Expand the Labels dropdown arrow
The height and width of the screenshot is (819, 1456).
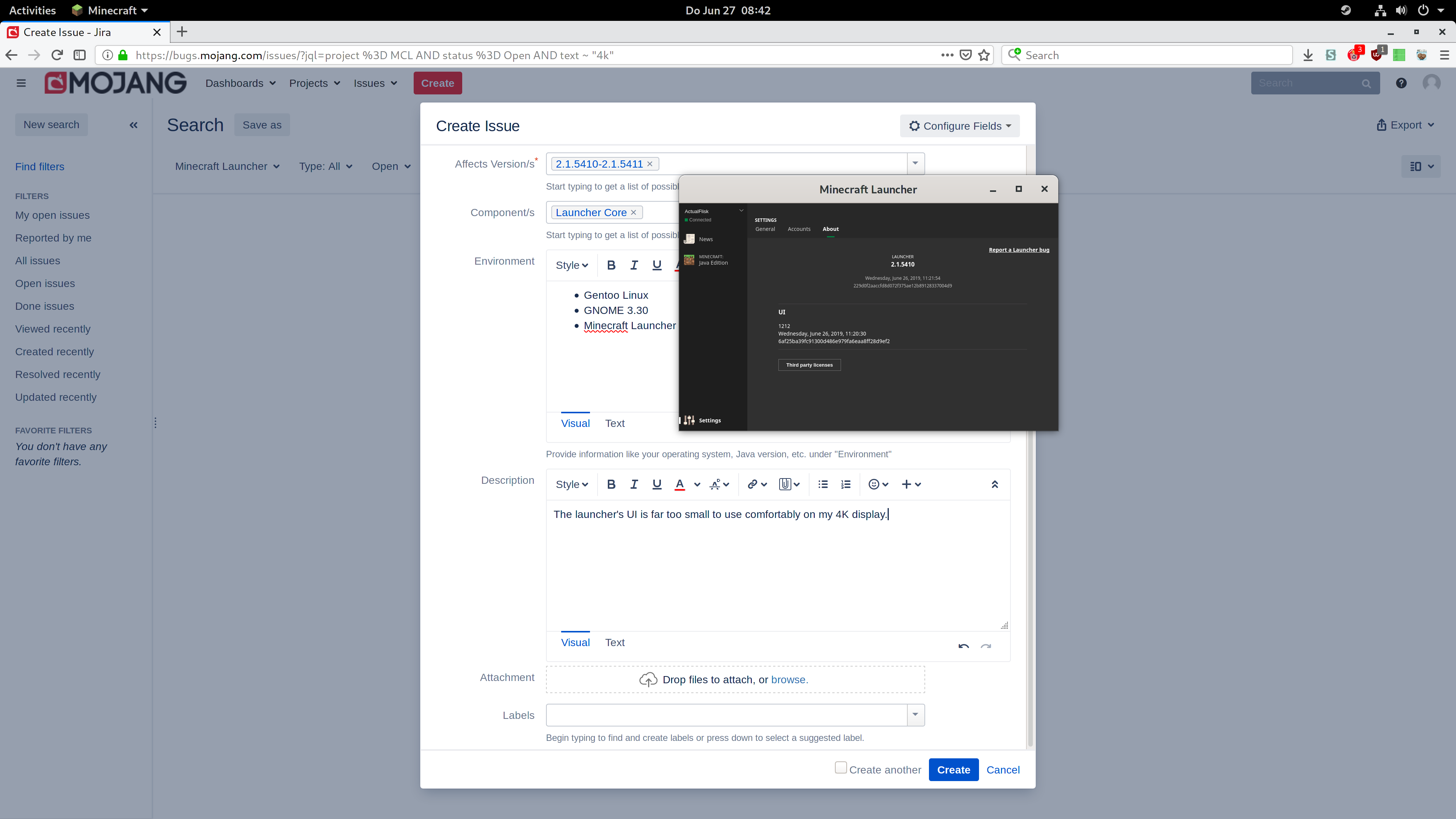pos(915,715)
